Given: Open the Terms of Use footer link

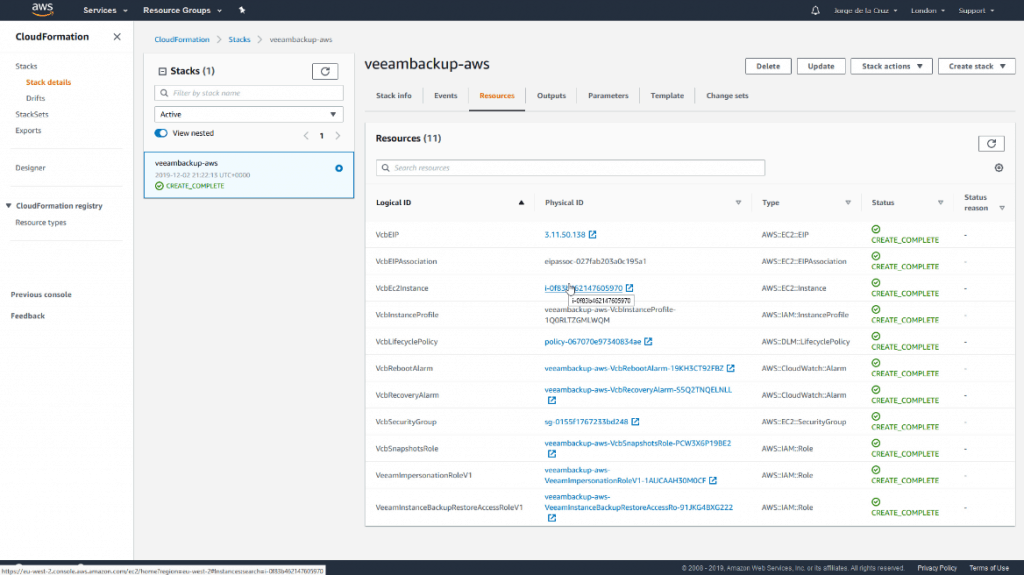Looking at the screenshot, I should click(989, 568).
